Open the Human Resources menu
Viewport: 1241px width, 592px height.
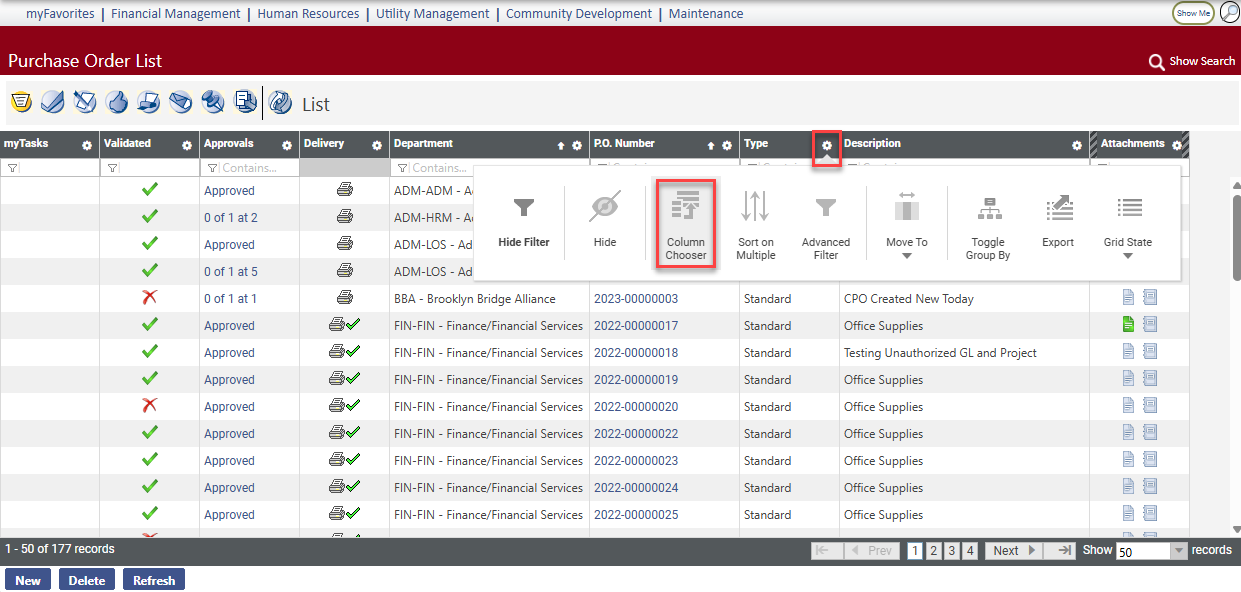coord(308,14)
